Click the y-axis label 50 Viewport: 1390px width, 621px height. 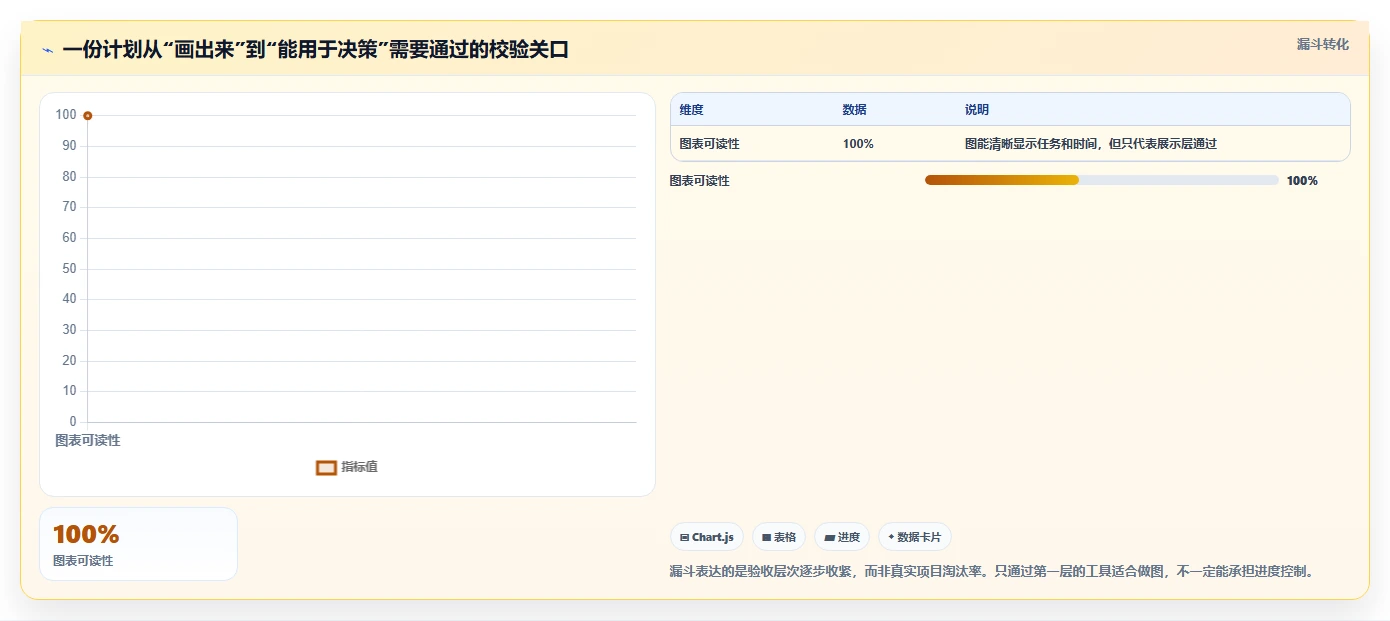click(x=69, y=269)
